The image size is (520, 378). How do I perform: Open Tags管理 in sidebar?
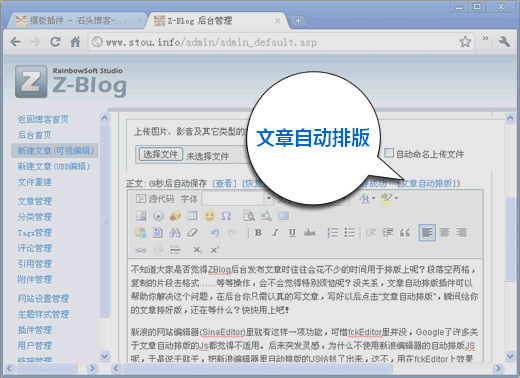pyautogui.click(x=35, y=232)
